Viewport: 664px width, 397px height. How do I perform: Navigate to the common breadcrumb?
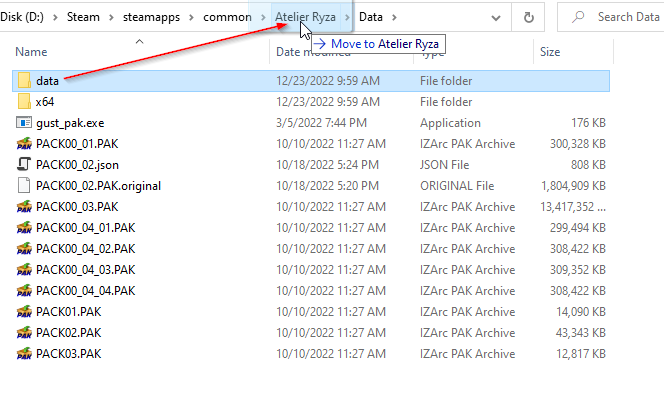coord(227,17)
